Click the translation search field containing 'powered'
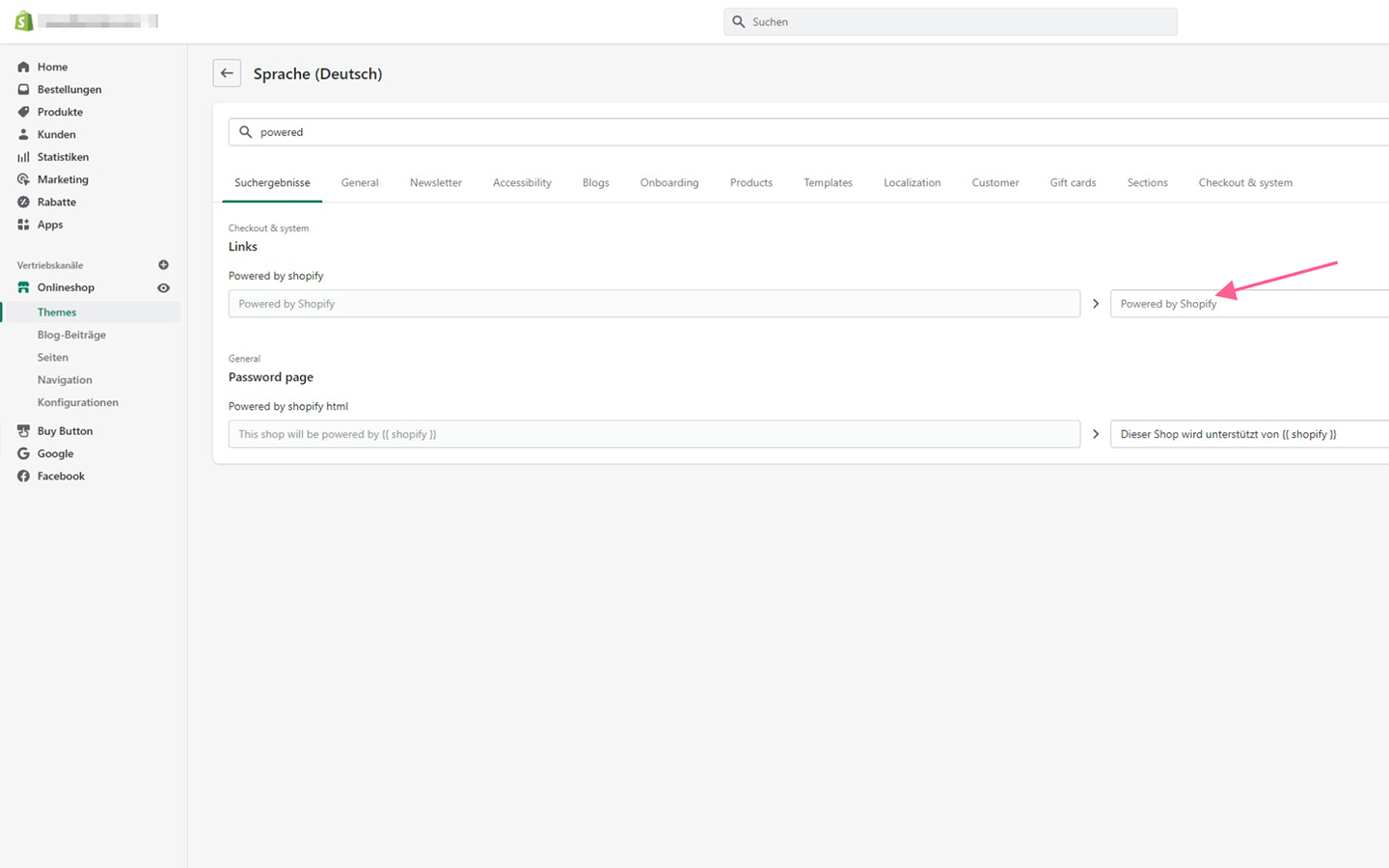1389x868 pixels. pos(808,132)
